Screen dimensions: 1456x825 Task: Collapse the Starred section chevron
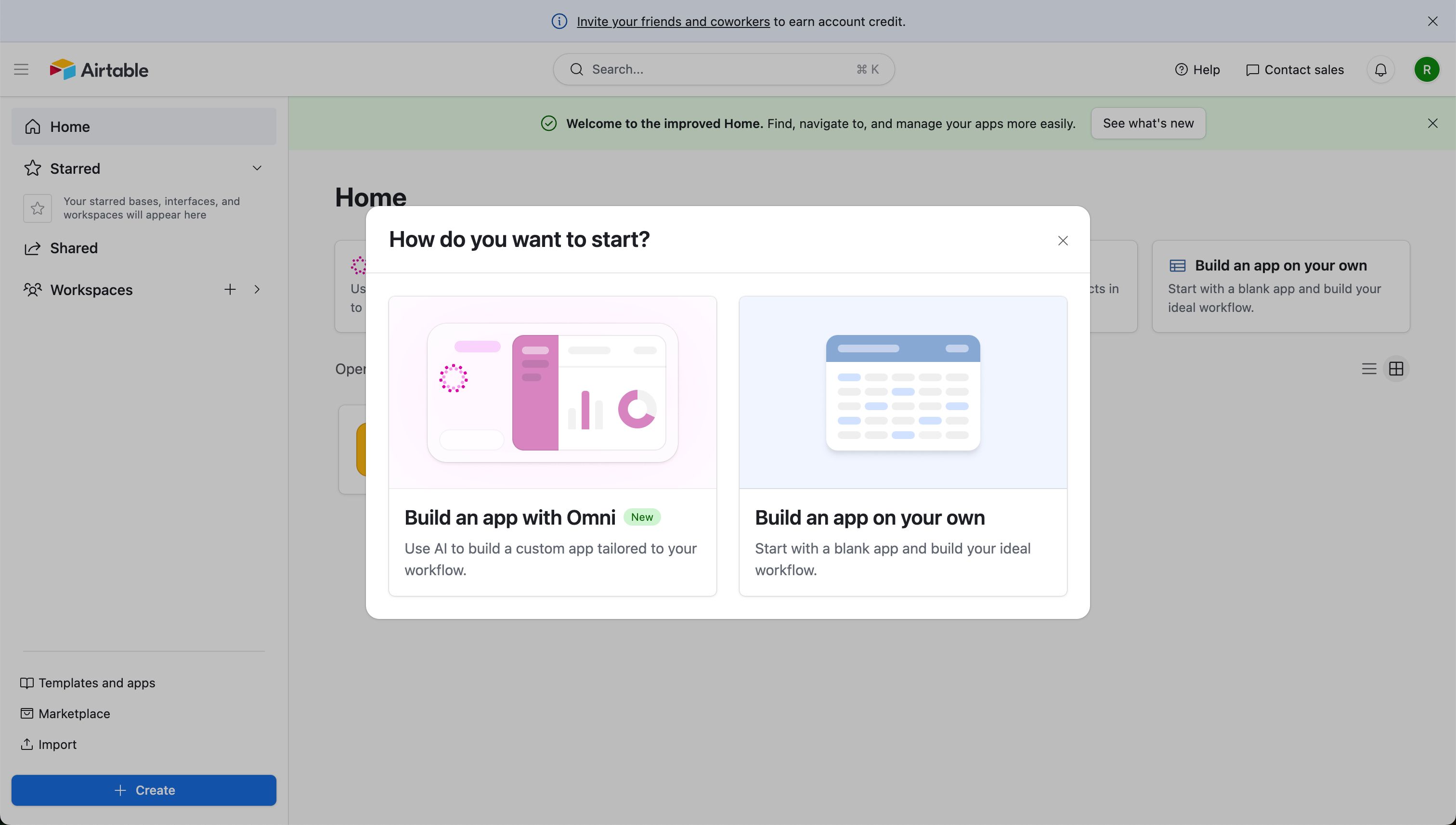[257, 168]
